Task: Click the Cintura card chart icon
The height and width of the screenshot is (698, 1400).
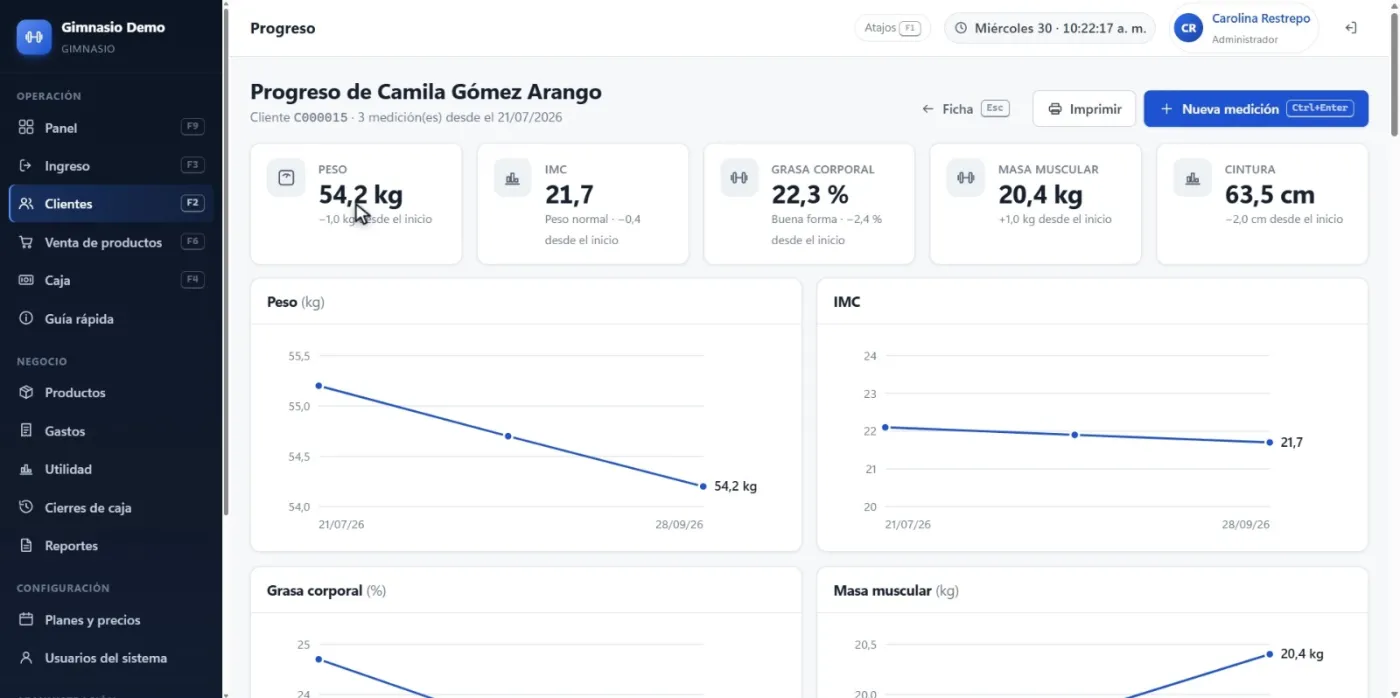Action: pyautogui.click(x=1192, y=178)
